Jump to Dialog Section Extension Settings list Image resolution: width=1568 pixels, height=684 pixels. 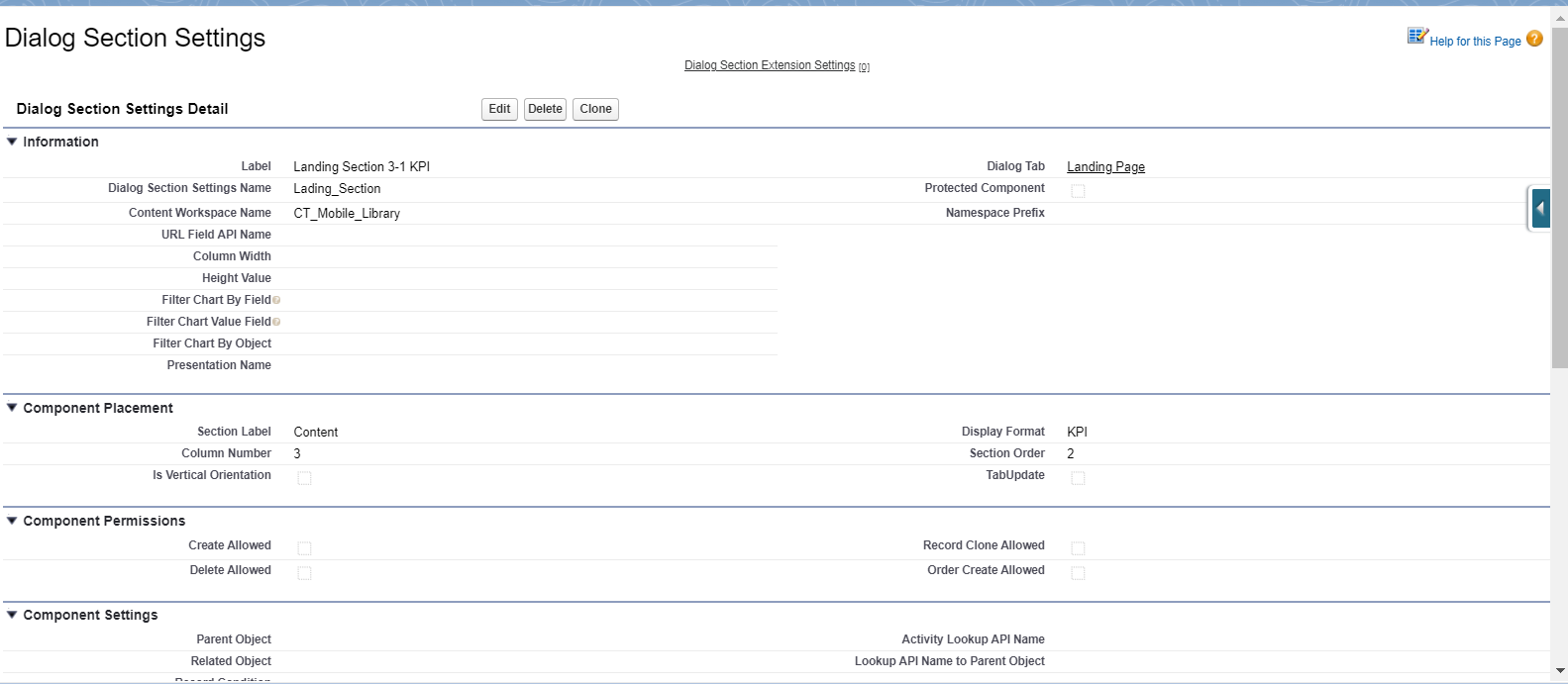[x=770, y=65]
